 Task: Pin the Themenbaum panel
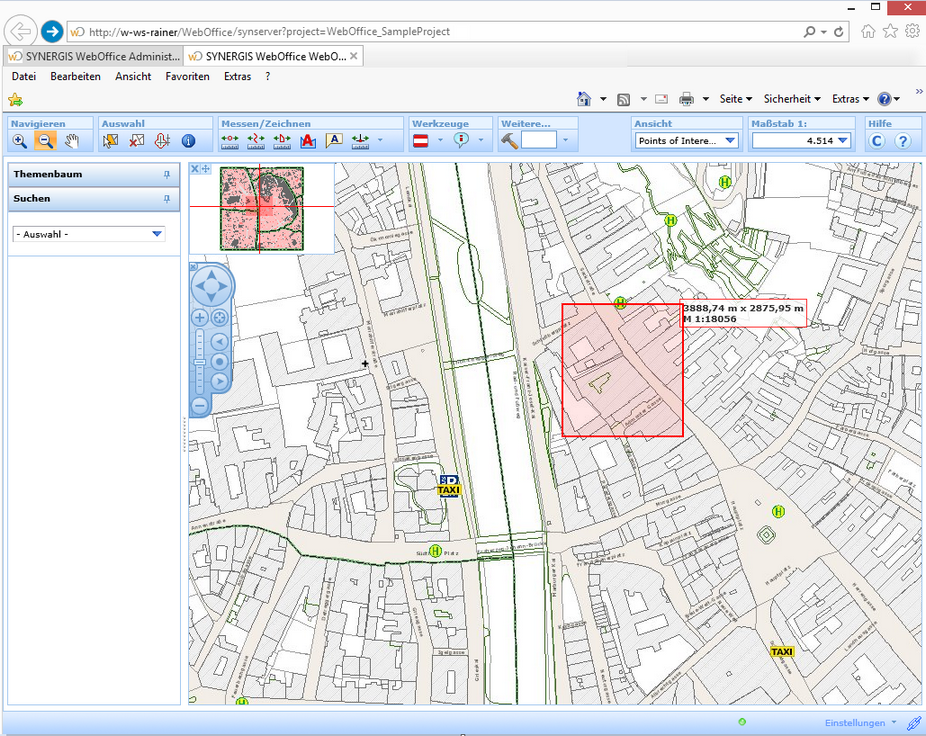coord(167,175)
